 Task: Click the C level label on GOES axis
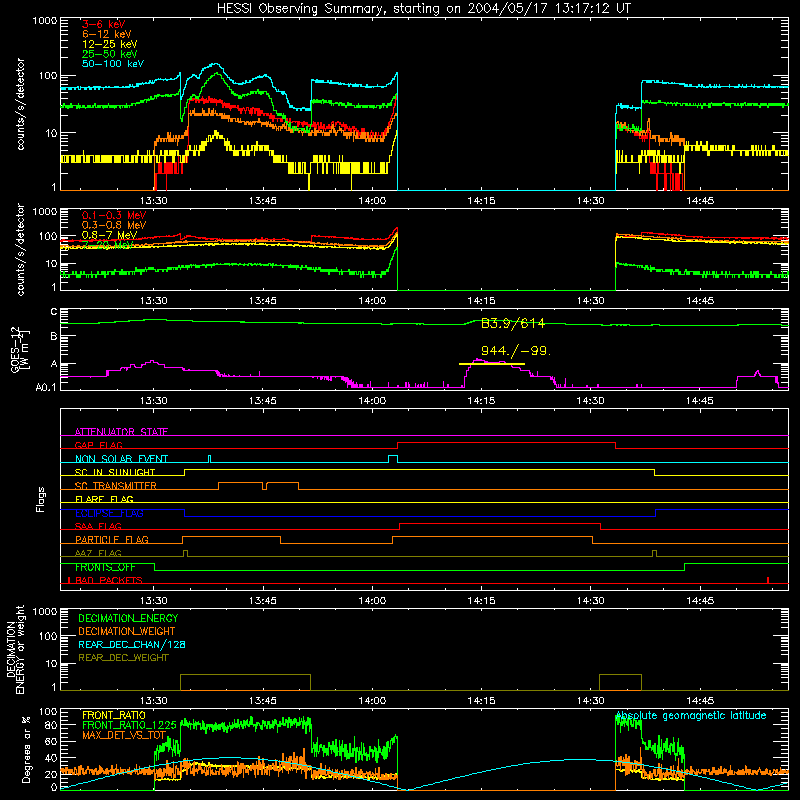(x=54, y=312)
